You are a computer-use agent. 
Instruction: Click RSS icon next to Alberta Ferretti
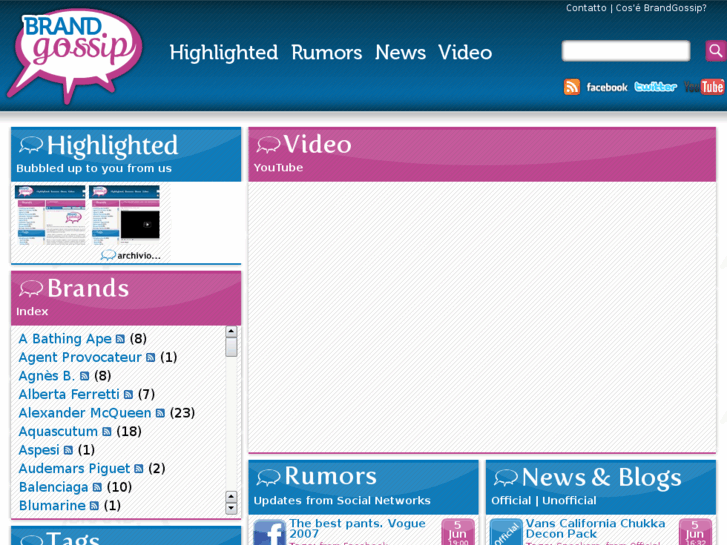click(128, 395)
